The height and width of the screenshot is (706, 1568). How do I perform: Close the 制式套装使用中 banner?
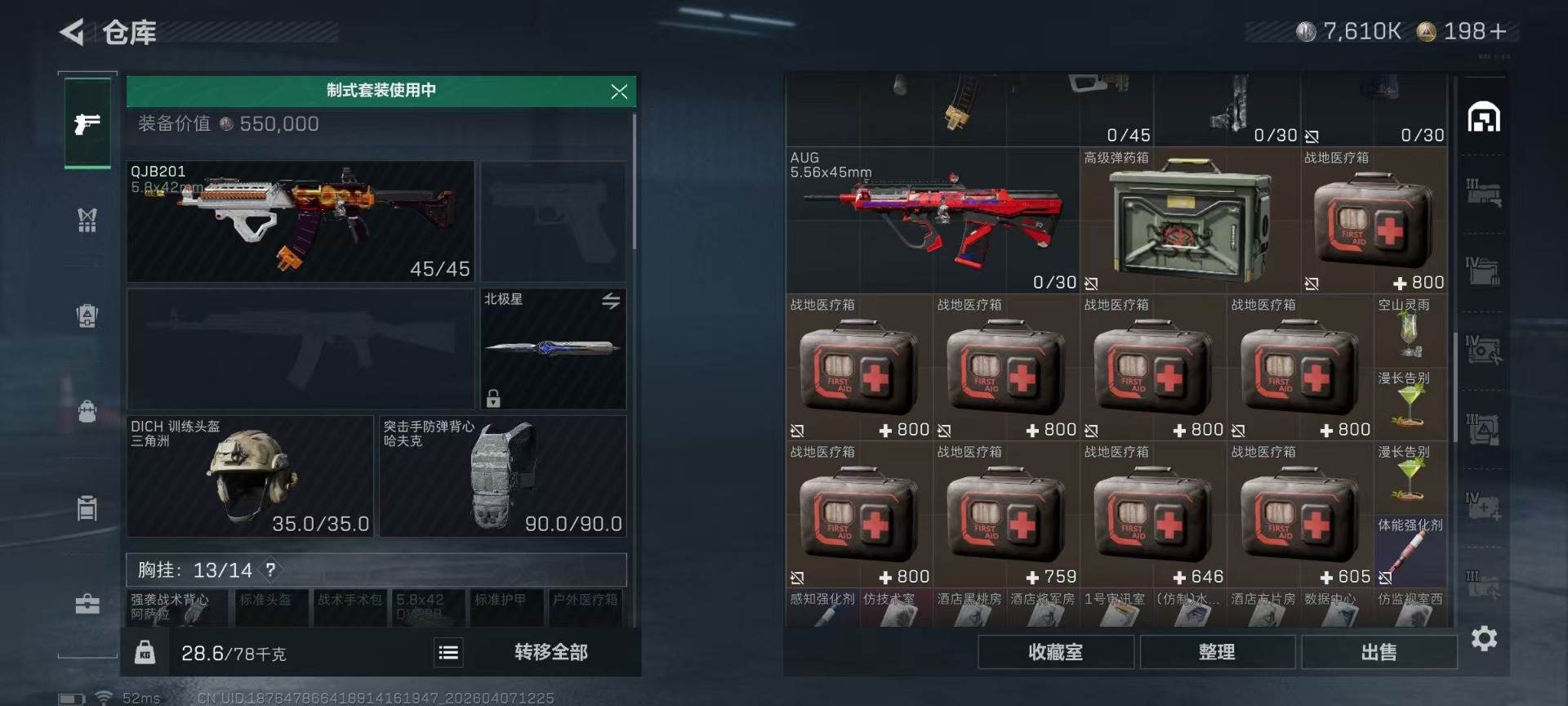click(619, 92)
